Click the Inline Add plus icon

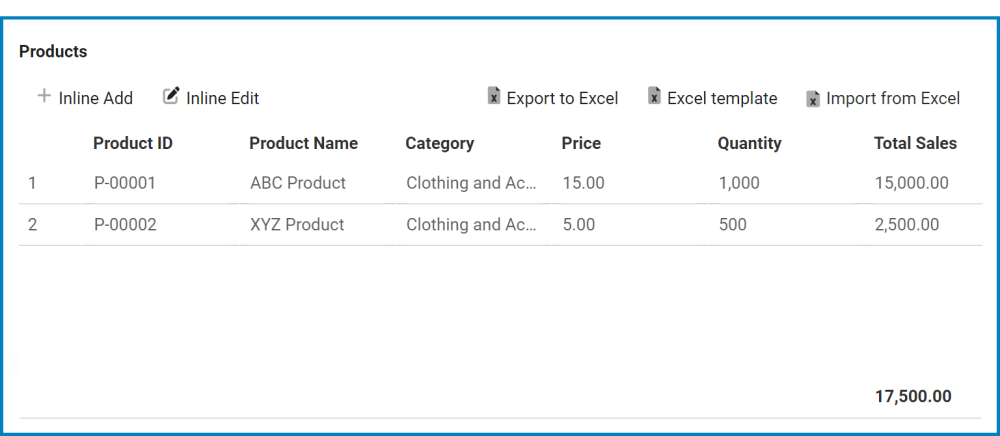(x=44, y=97)
